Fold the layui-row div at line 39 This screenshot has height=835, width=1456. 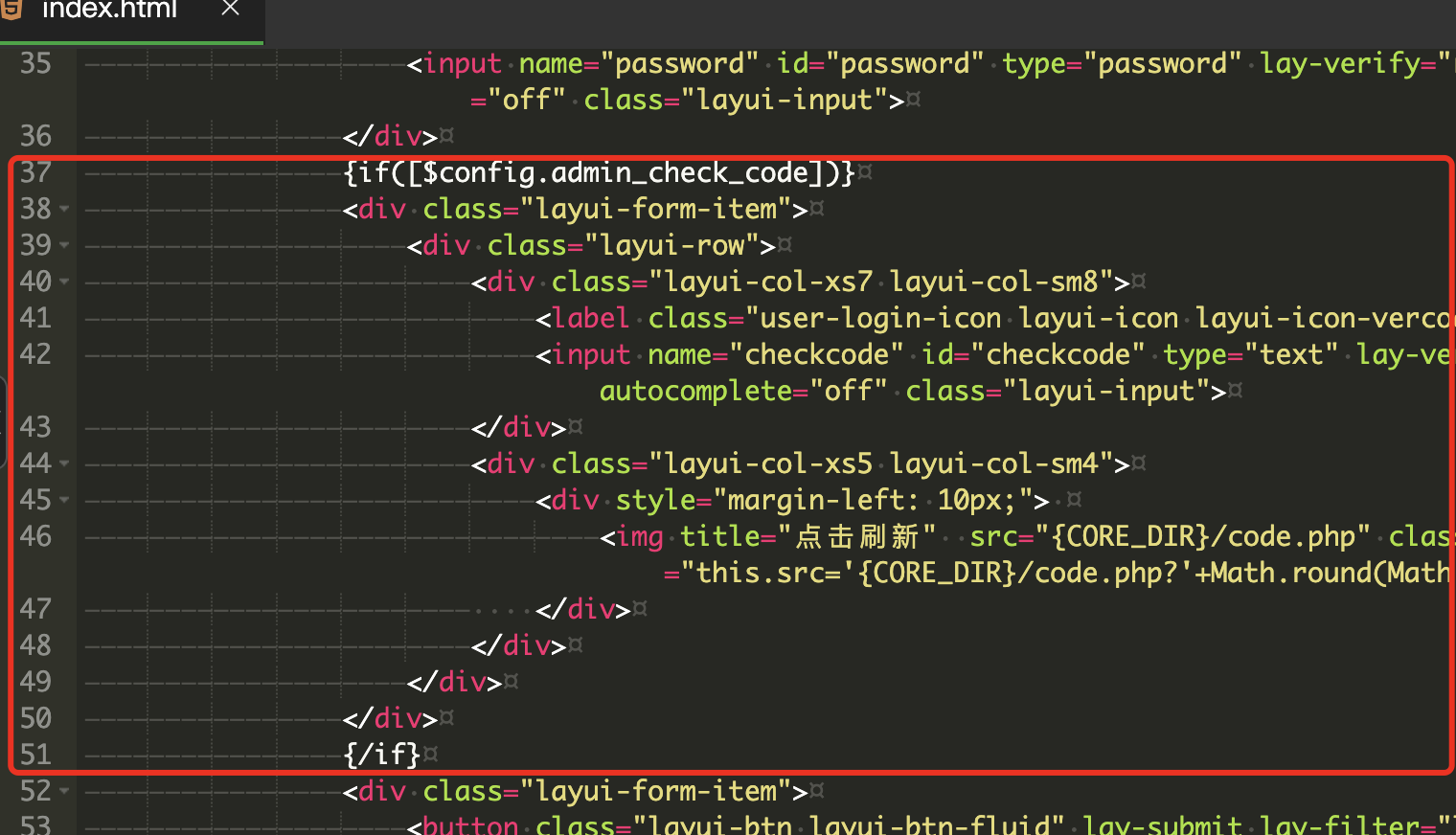click(x=64, y=245)
